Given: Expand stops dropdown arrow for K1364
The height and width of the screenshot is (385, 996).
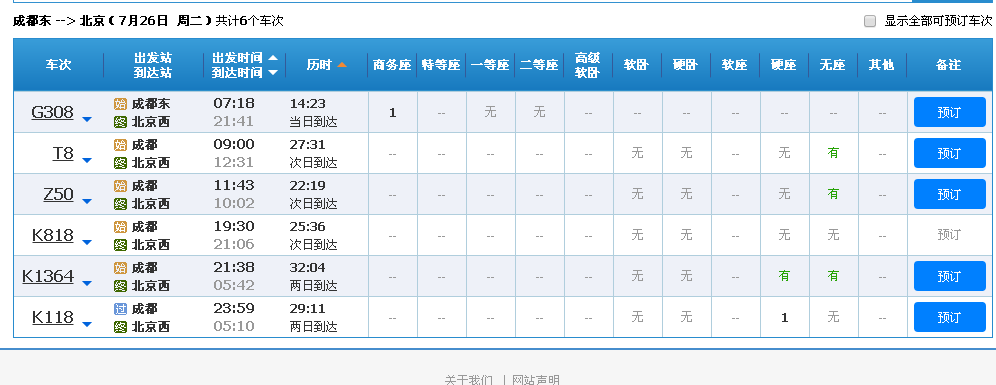Looking at the screenshot, I should [87, 283].
